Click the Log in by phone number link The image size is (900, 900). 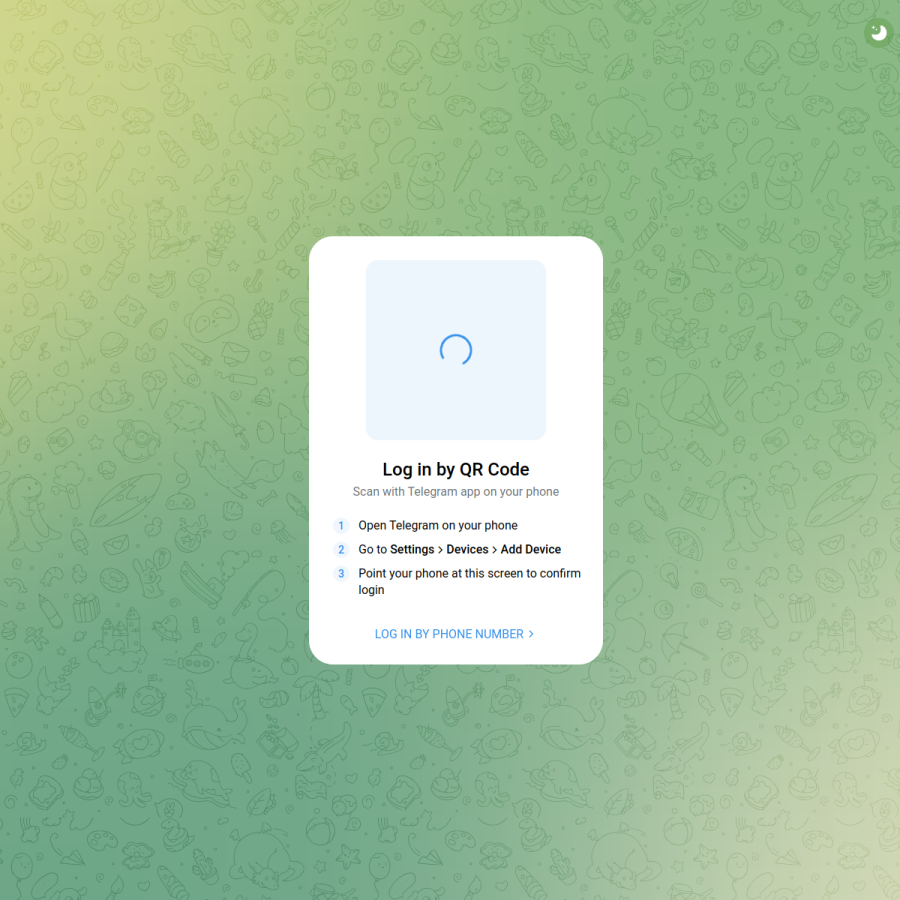[455, 634]
